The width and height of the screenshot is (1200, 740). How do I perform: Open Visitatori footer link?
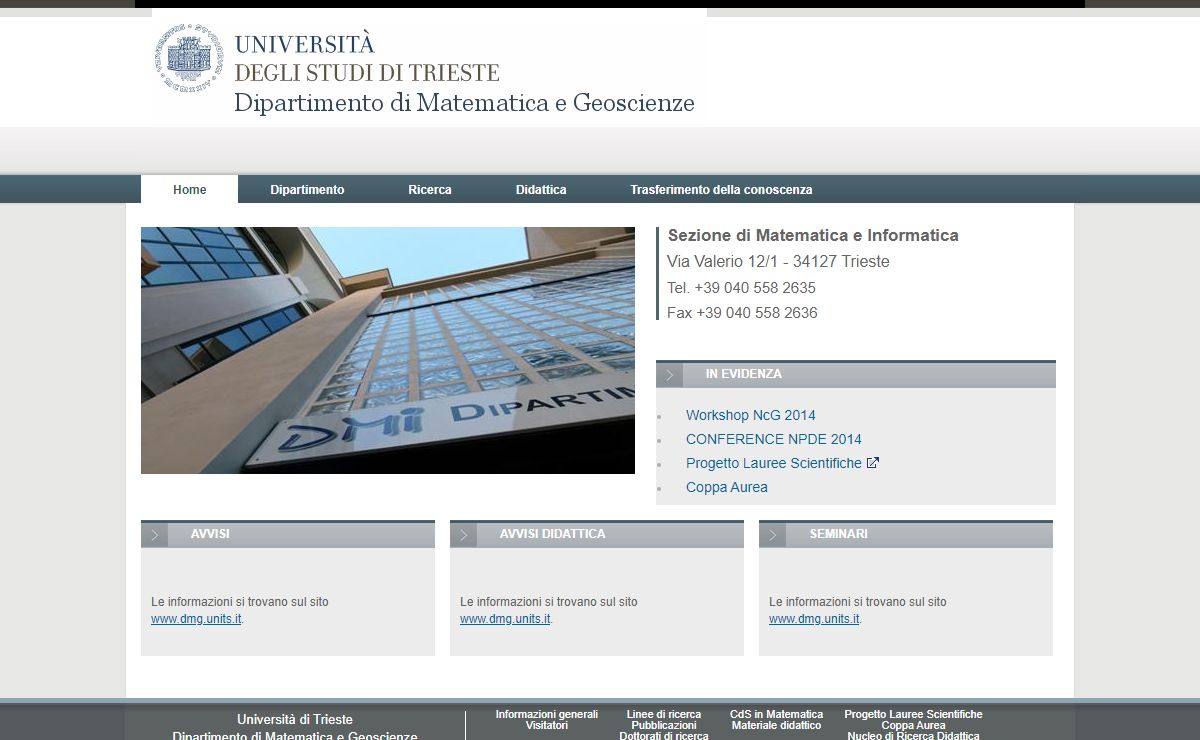pos(547,725)
